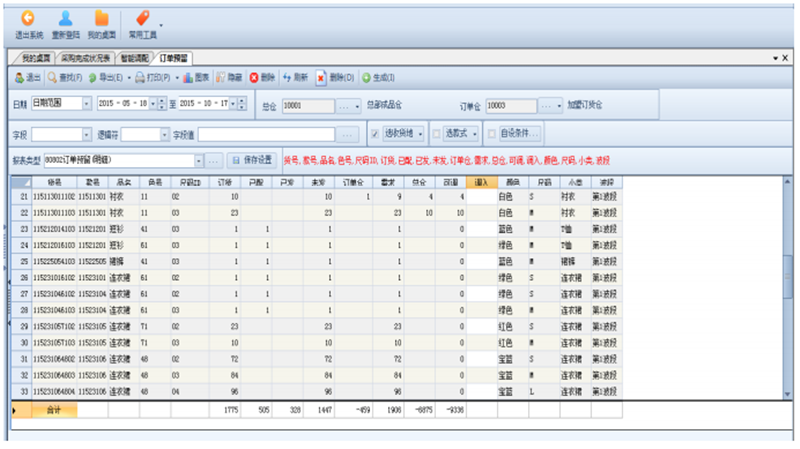Click the ellipsis button beside 总仓 field

(345, 104)
